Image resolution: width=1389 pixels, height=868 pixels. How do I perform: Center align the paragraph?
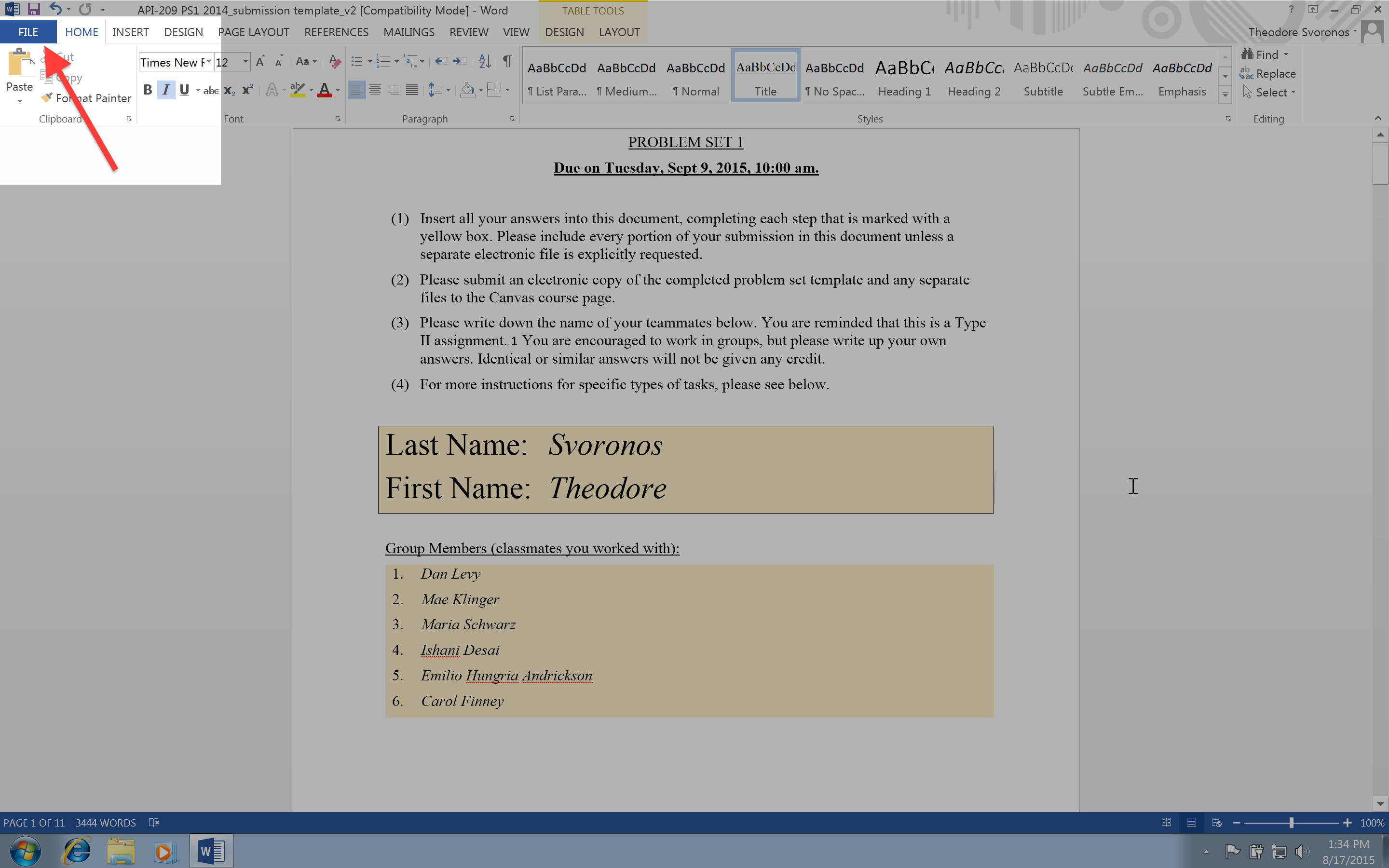[x=375, y=90]
